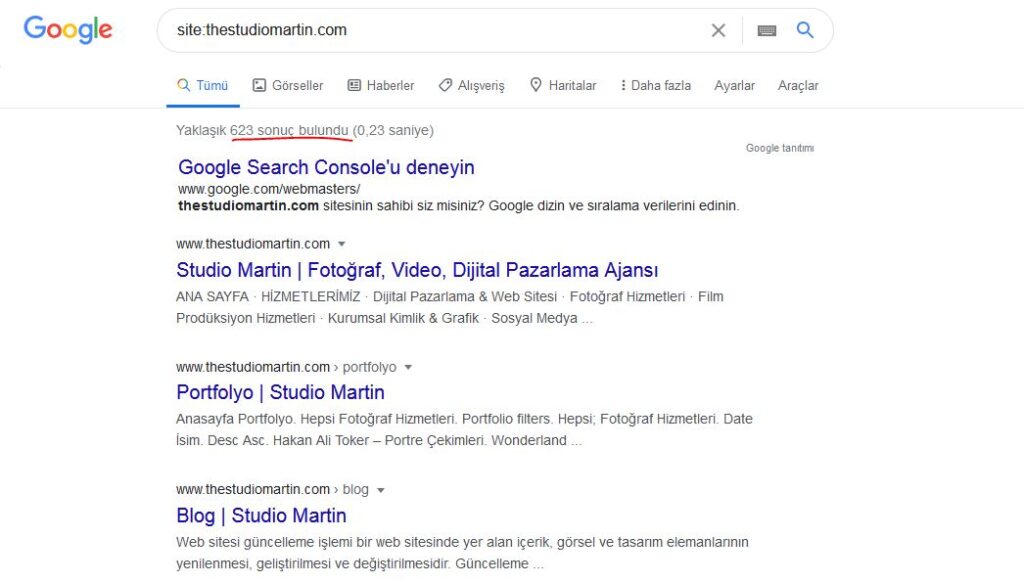Click the Haberler news icon
This screenshot has width=1024, height=583.
coord(354,86)
